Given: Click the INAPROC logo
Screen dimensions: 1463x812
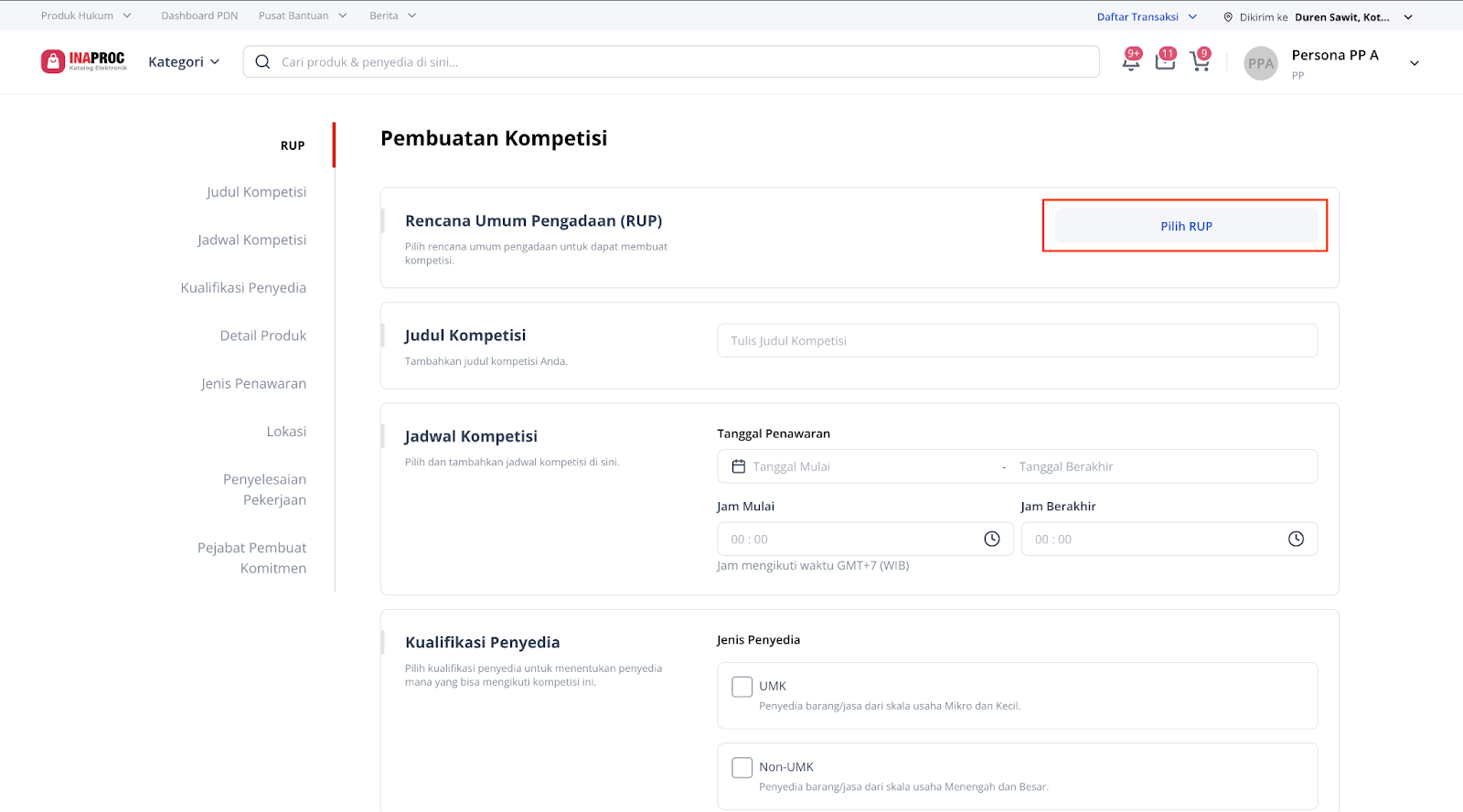Looking at the screenshot, I should tap(84, 61).
